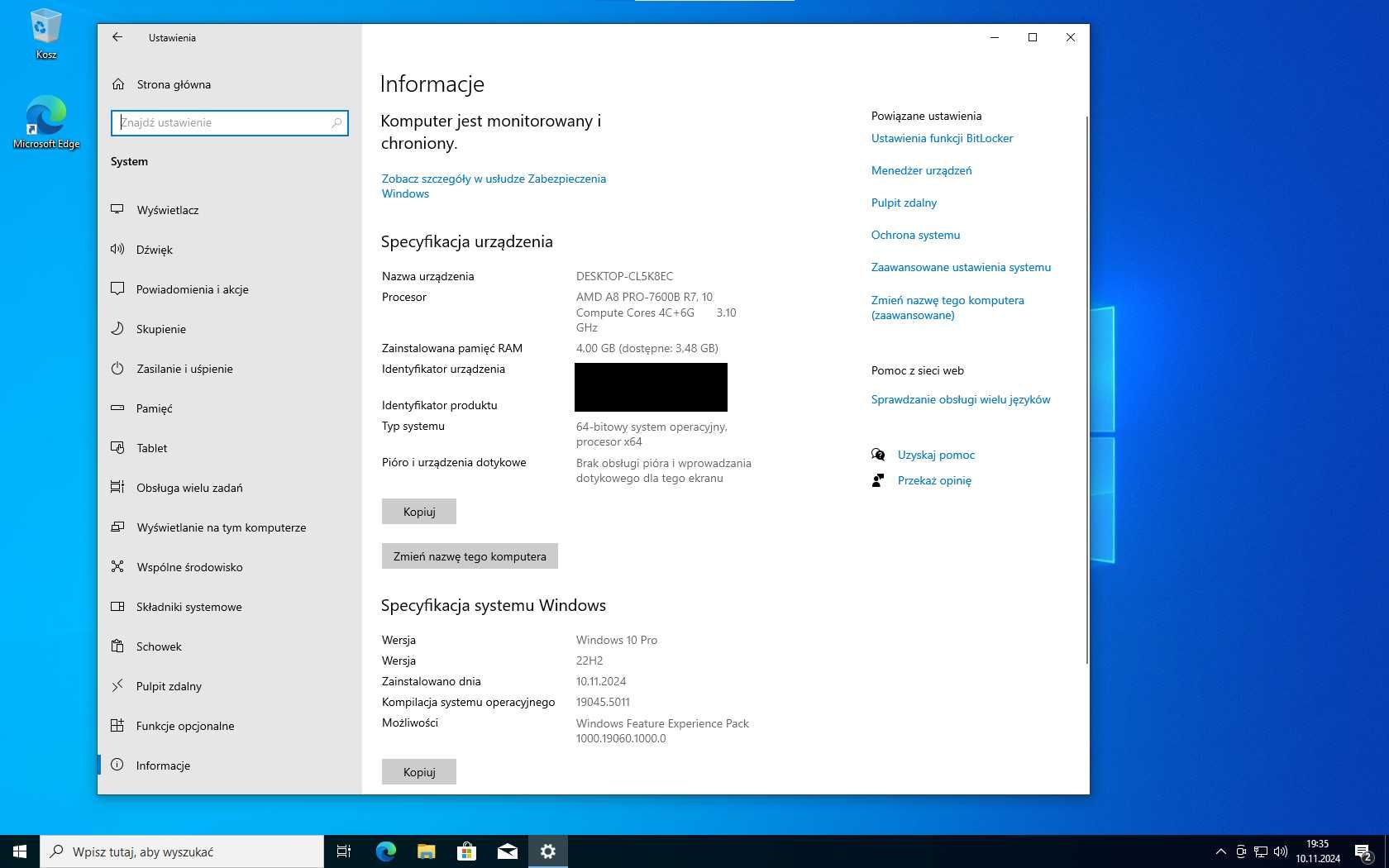The height and width of the screenshot is (868, 1389).
Task: Open Microsoft Edge desktop shortcut
Action: pyautogui.click(x=46, y=122)
